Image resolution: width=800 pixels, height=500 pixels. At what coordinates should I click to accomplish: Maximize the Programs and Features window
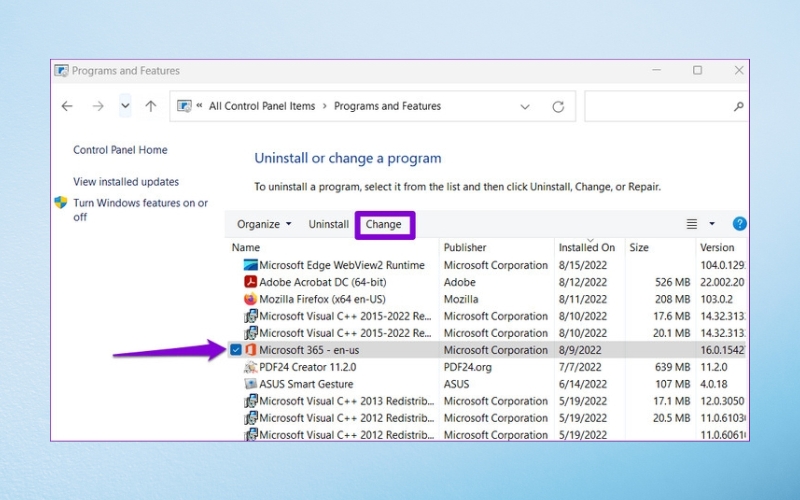click(697, 70)
